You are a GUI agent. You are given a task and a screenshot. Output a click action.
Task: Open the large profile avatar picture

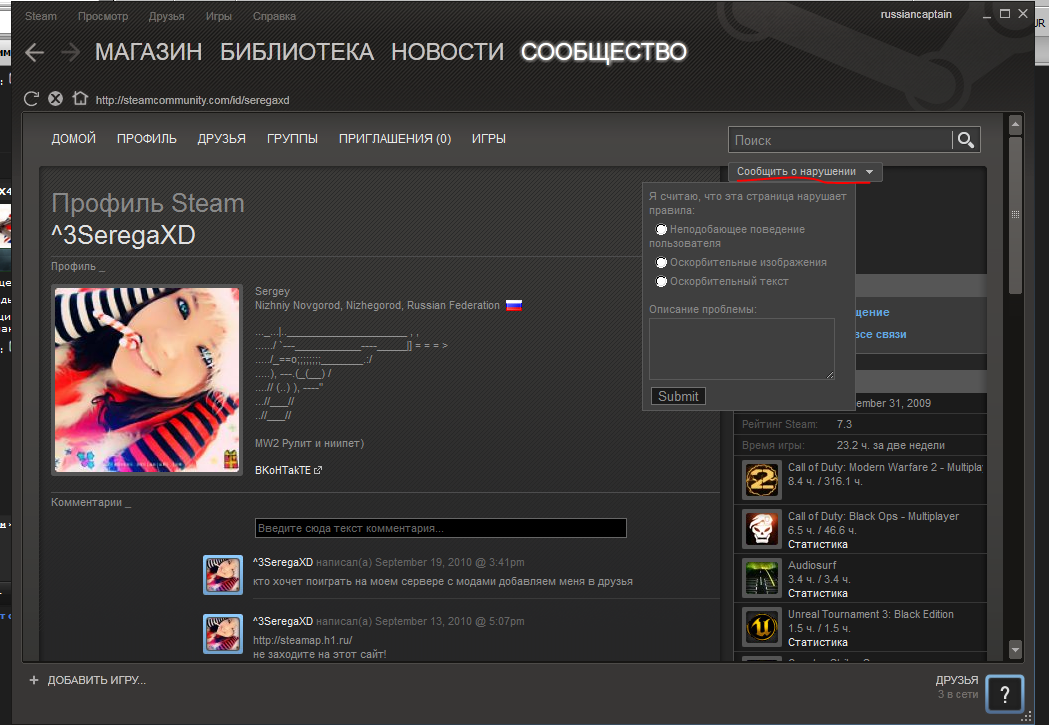[147, 380]
